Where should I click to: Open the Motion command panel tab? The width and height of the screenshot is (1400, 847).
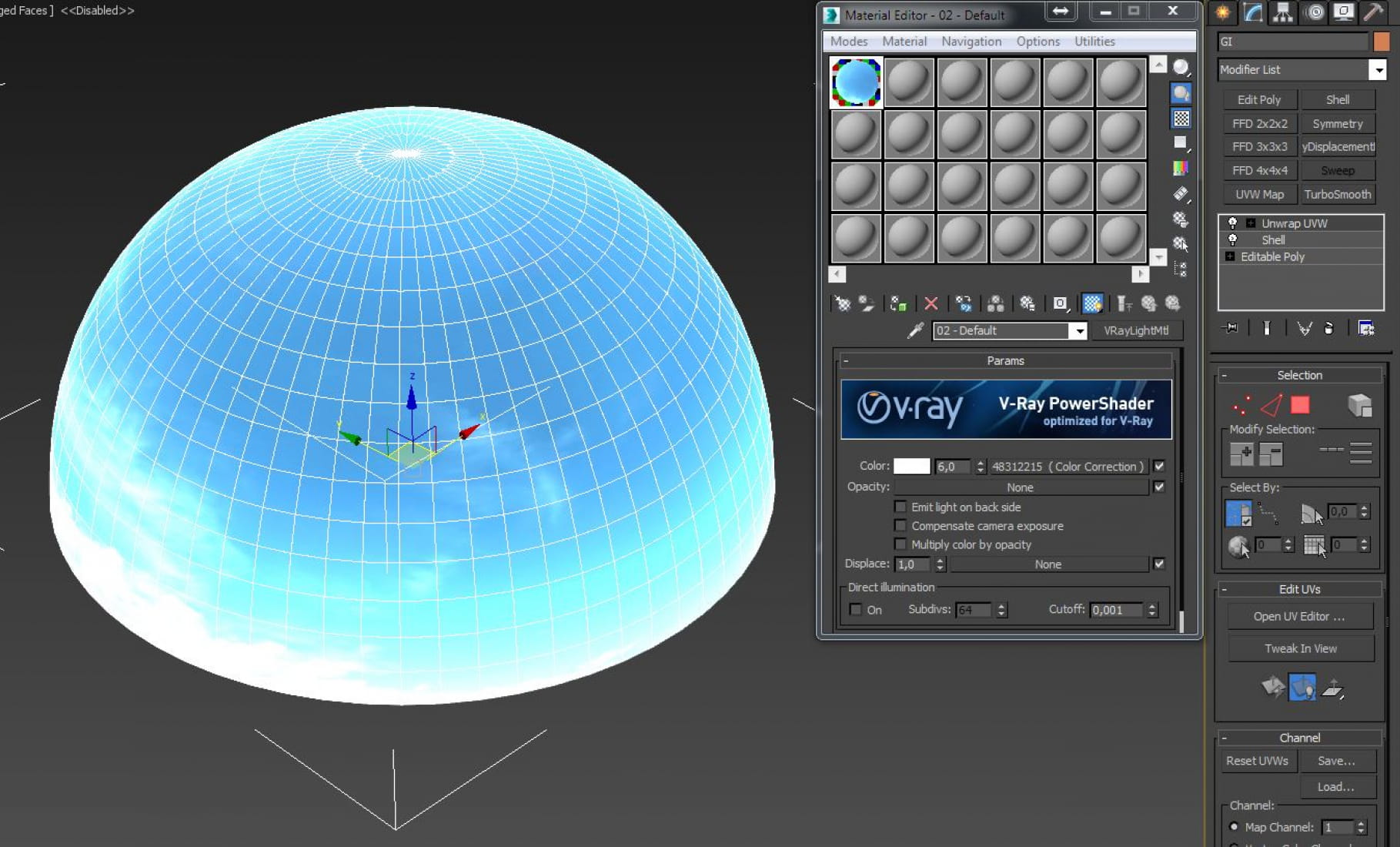point(1314,12)
